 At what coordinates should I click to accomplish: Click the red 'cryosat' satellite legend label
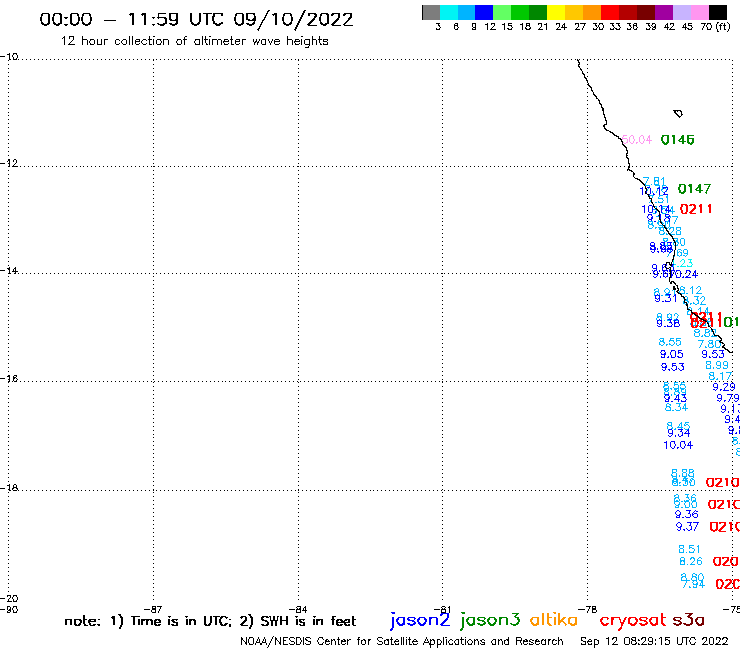[x=633, y=620]
